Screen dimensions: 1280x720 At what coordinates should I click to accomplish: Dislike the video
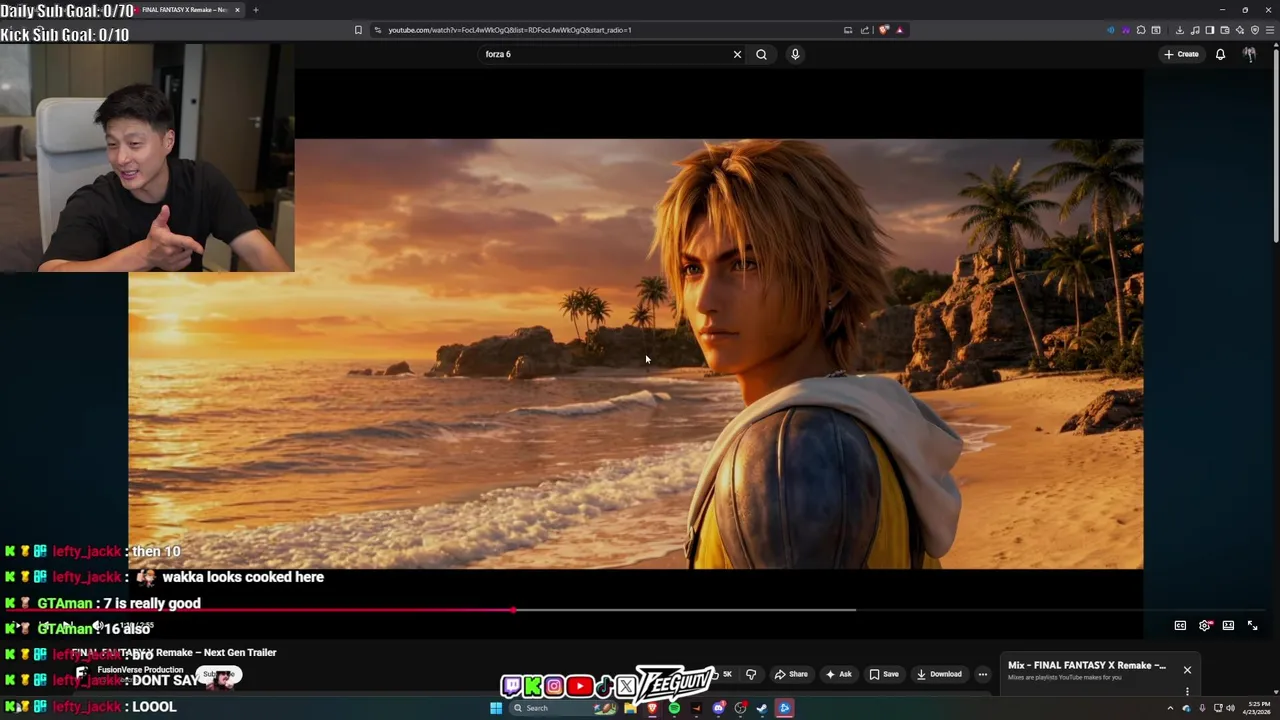751,674
